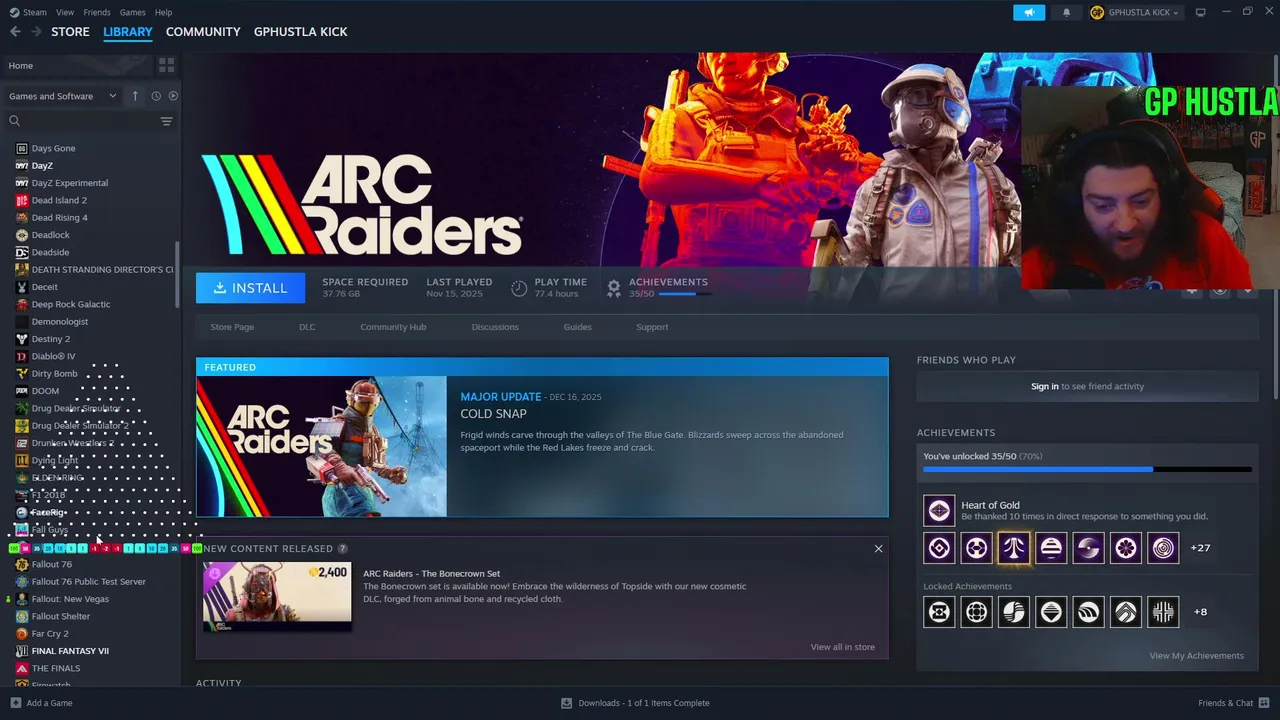Open the Games menu
The image size is (1280, 720).
tap(132, 12)
